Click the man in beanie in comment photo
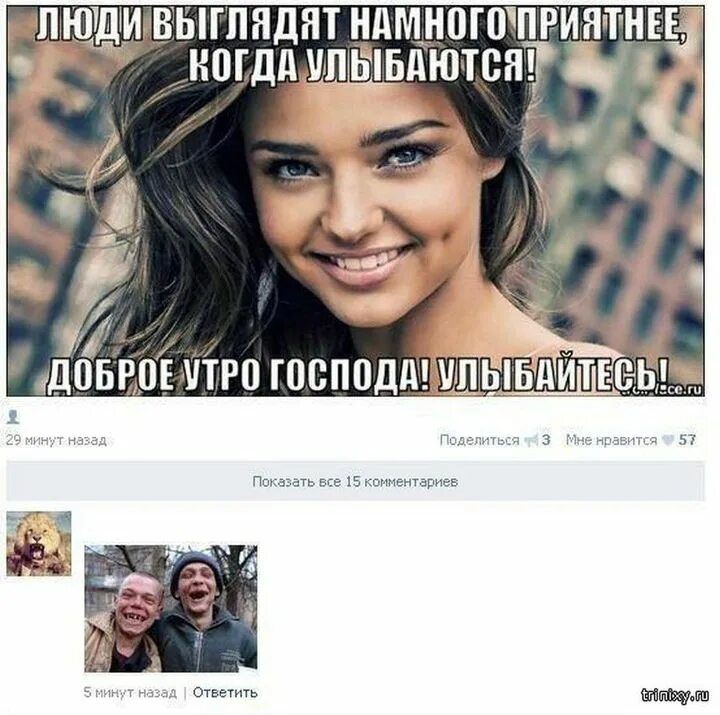The height and width of the screenshot is (715, 720). coord(206,613)
